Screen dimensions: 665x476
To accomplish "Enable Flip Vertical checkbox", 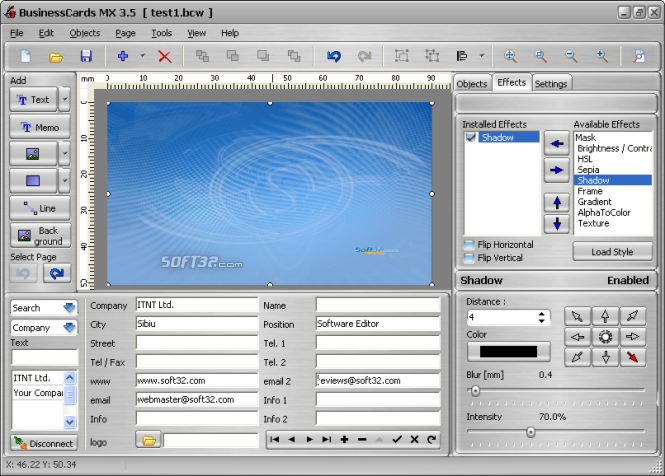I will pos(469,258).
